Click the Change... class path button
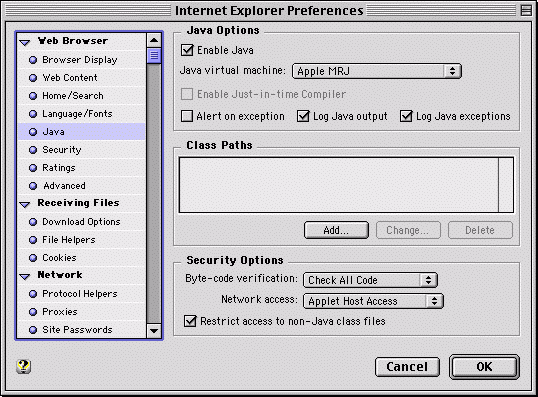Viewport: 538px width, 397px height. (408, 230)
